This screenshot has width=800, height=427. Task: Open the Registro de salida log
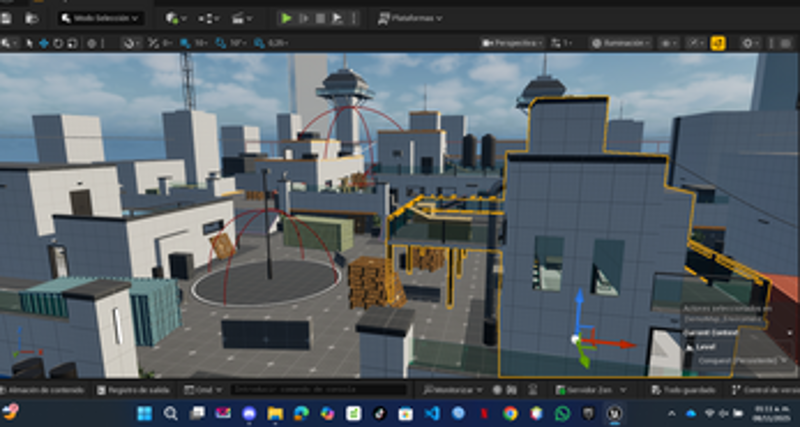(133, 390)
